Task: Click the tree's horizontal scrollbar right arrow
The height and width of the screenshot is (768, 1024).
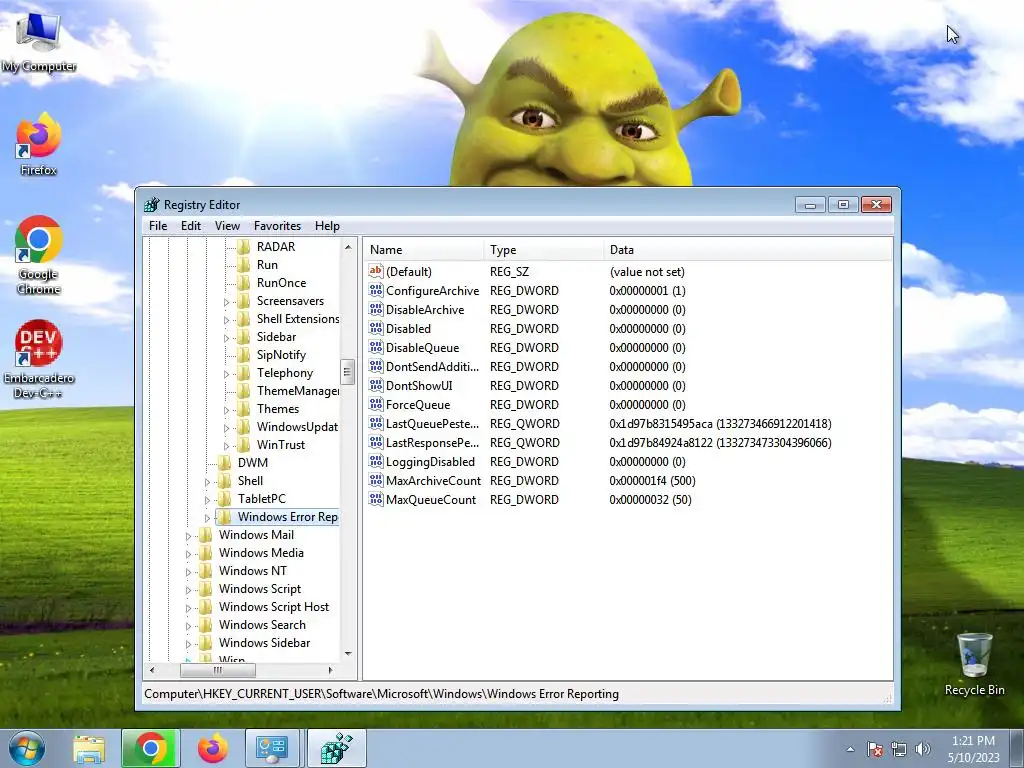Action: tap(331, 670)
